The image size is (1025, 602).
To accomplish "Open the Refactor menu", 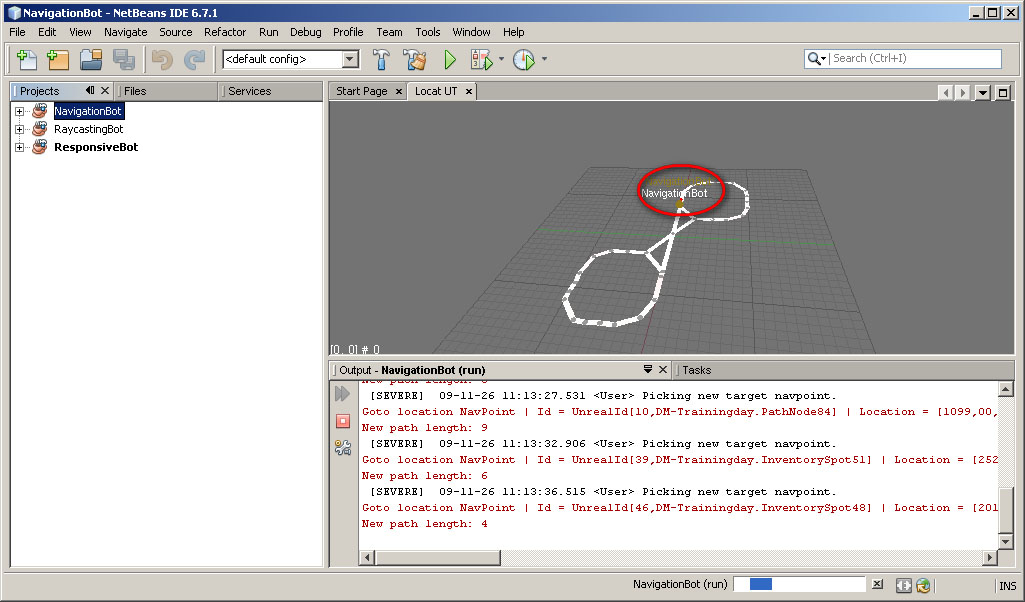I will (x=225, y=32).
